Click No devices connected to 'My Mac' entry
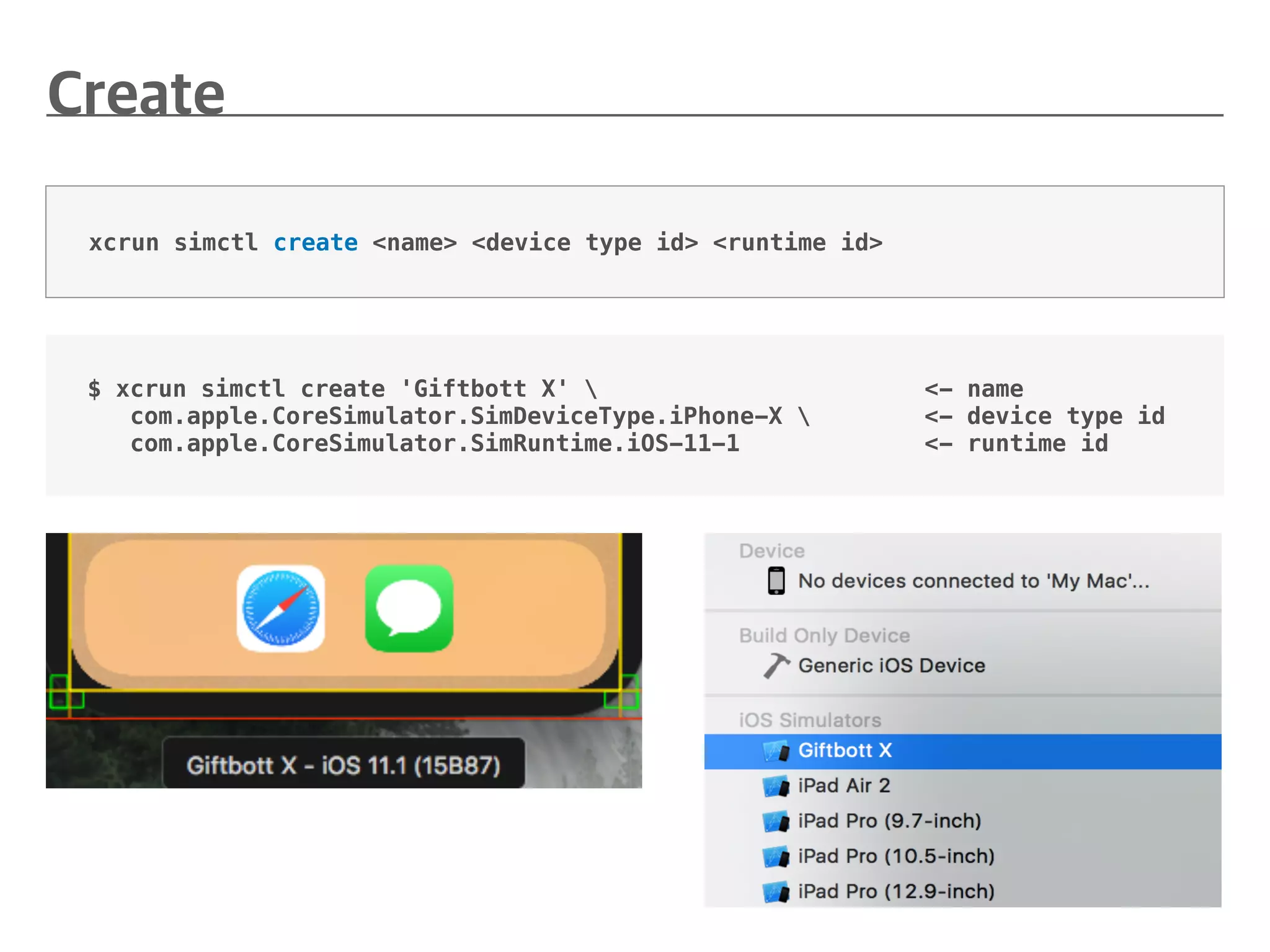Viewport: 1270px width, 952px height. pos(973,581)
